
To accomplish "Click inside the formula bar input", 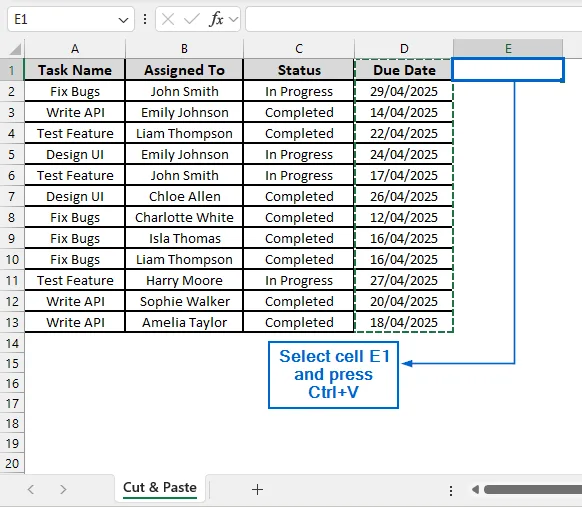I will [x=413, y=19].
